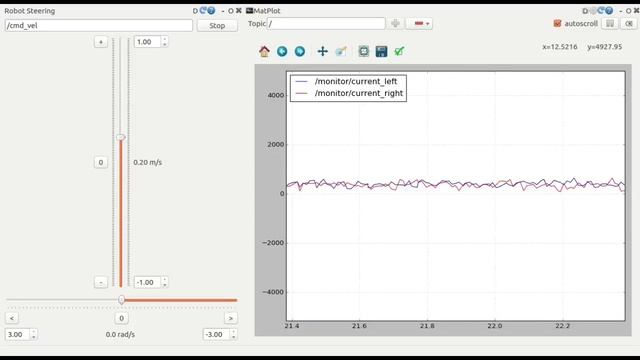Add topic with the plus icon
Image resolution: width=640 pixels, height=360 pixels.
(395, 24)
